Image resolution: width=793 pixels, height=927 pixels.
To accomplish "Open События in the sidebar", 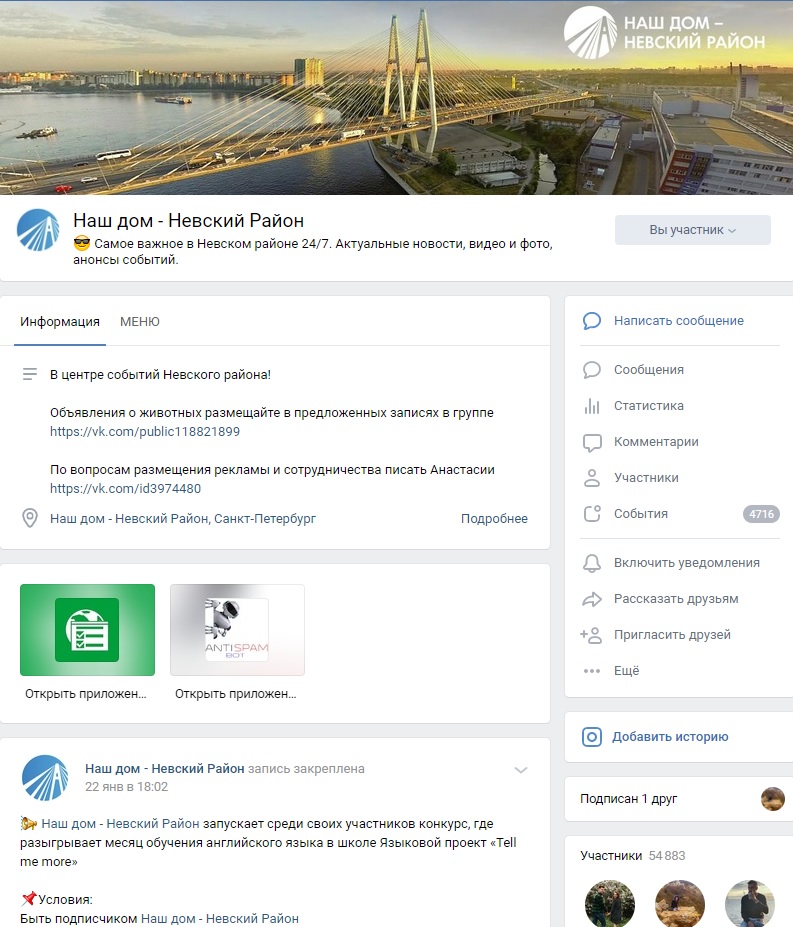I will 640,514.
